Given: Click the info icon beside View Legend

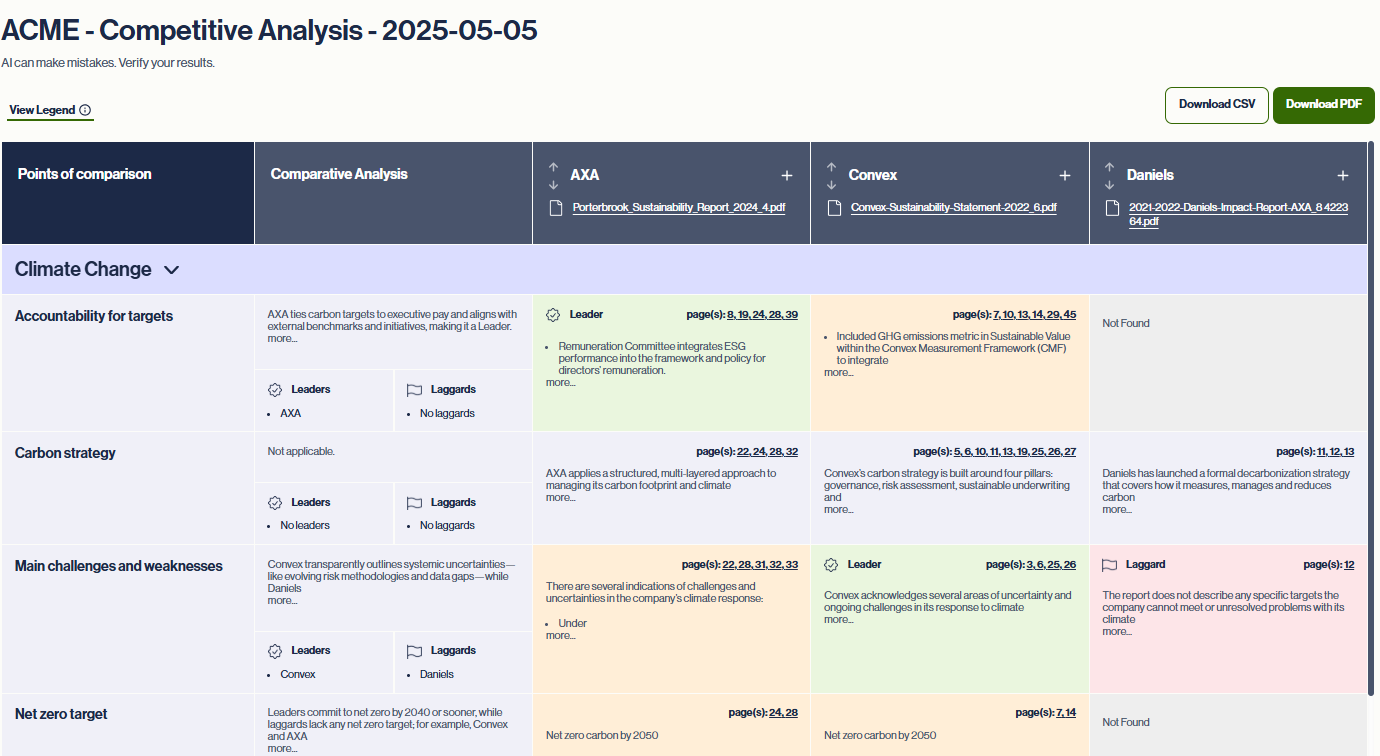Looking at the screenshot, I should pos(85,110).
